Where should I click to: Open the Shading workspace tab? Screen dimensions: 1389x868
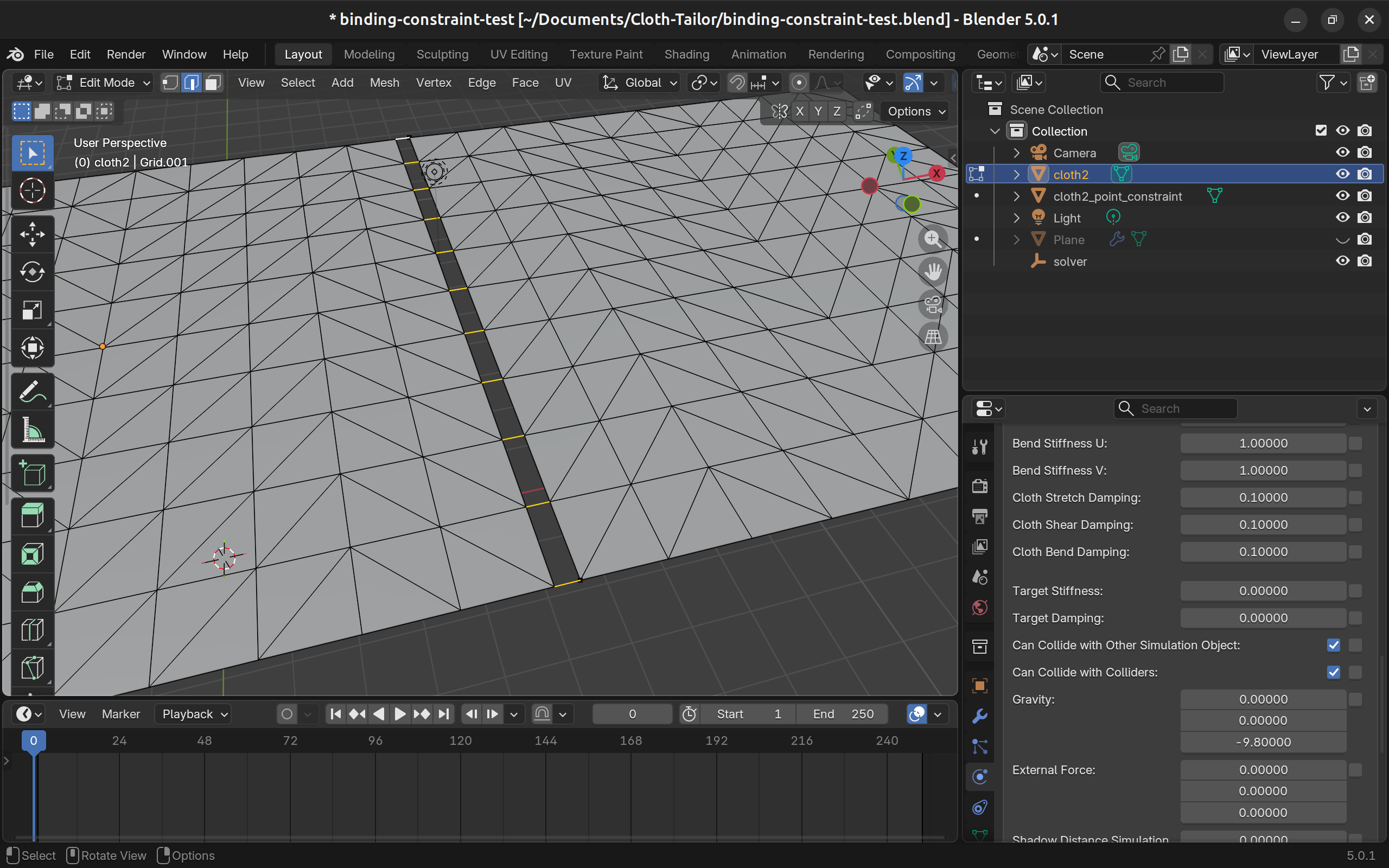686,55
